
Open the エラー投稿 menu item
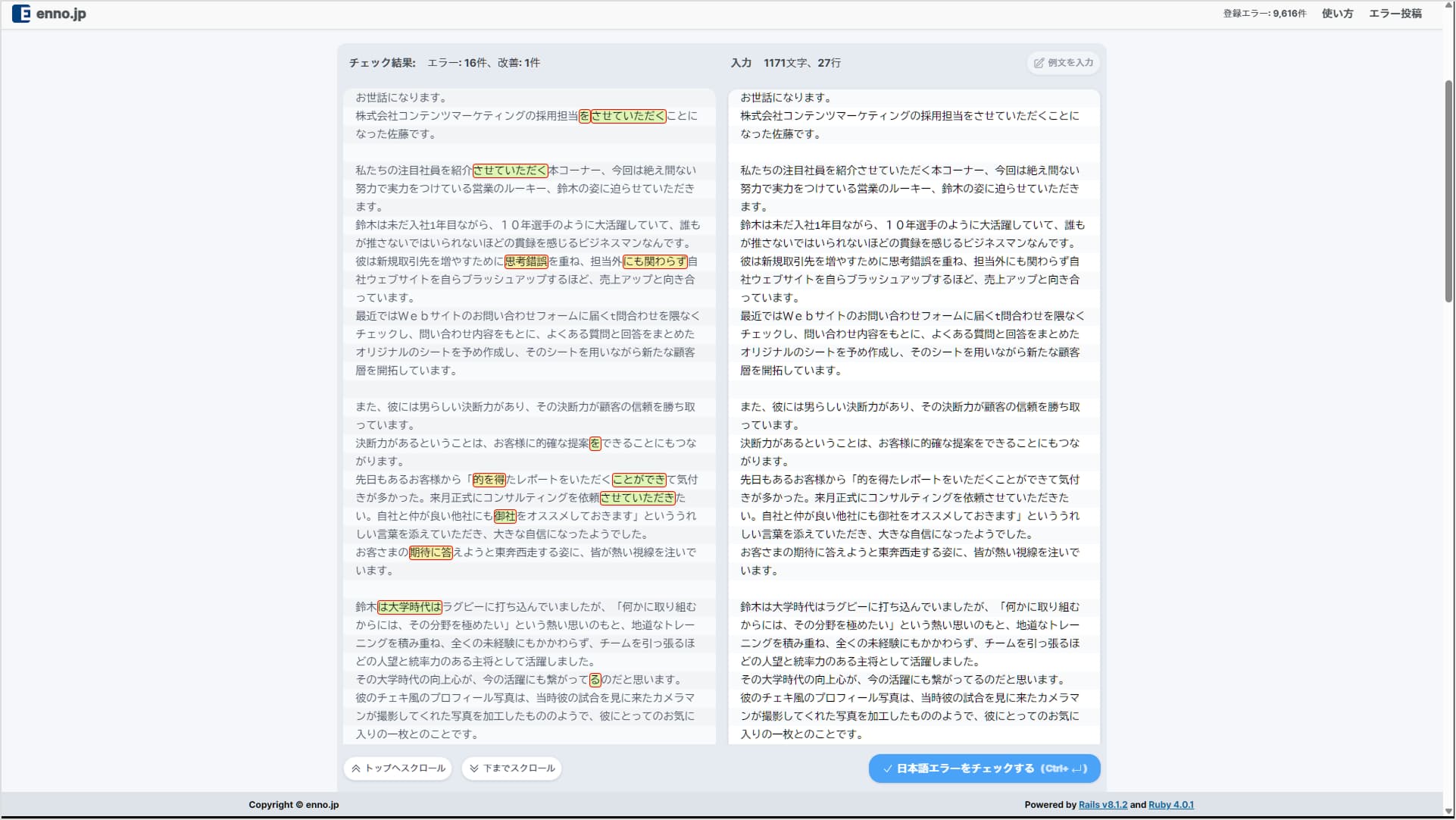click(1395, 14)
